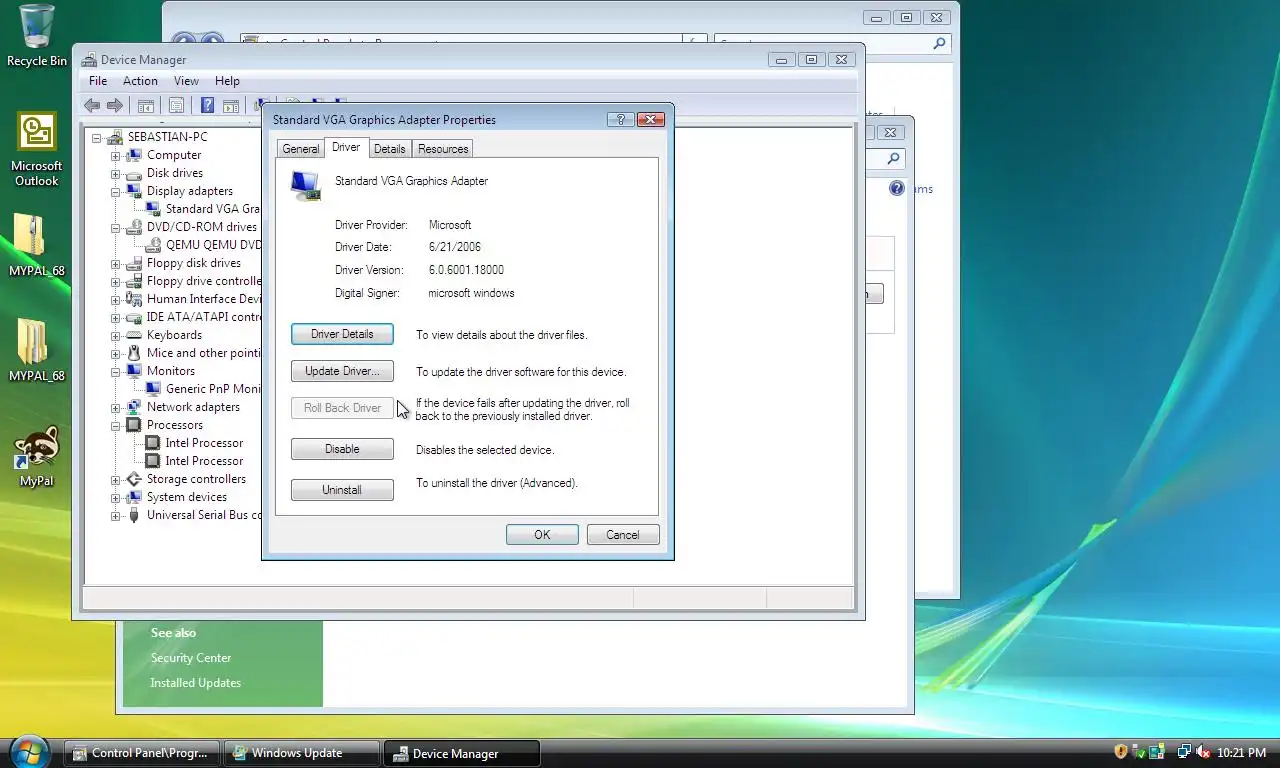Viewport: 1280px width, 768px height.
Task: Expand the Storage controllers node
Action: [115, 479]
